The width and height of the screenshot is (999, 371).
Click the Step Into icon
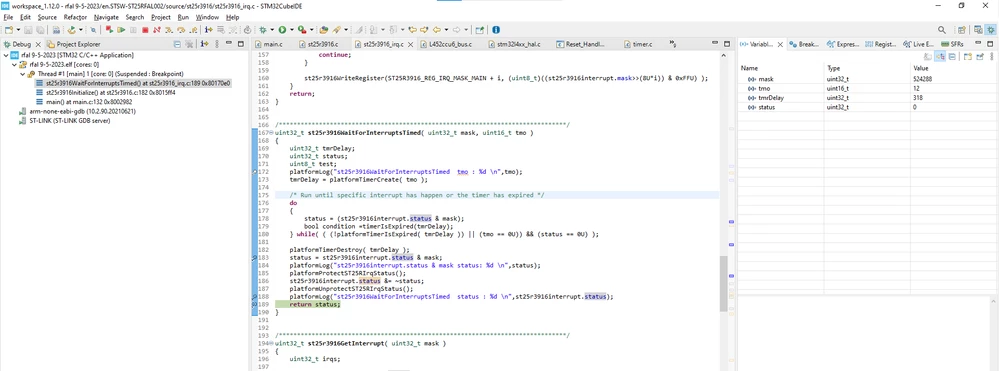[x=169, y=29]
